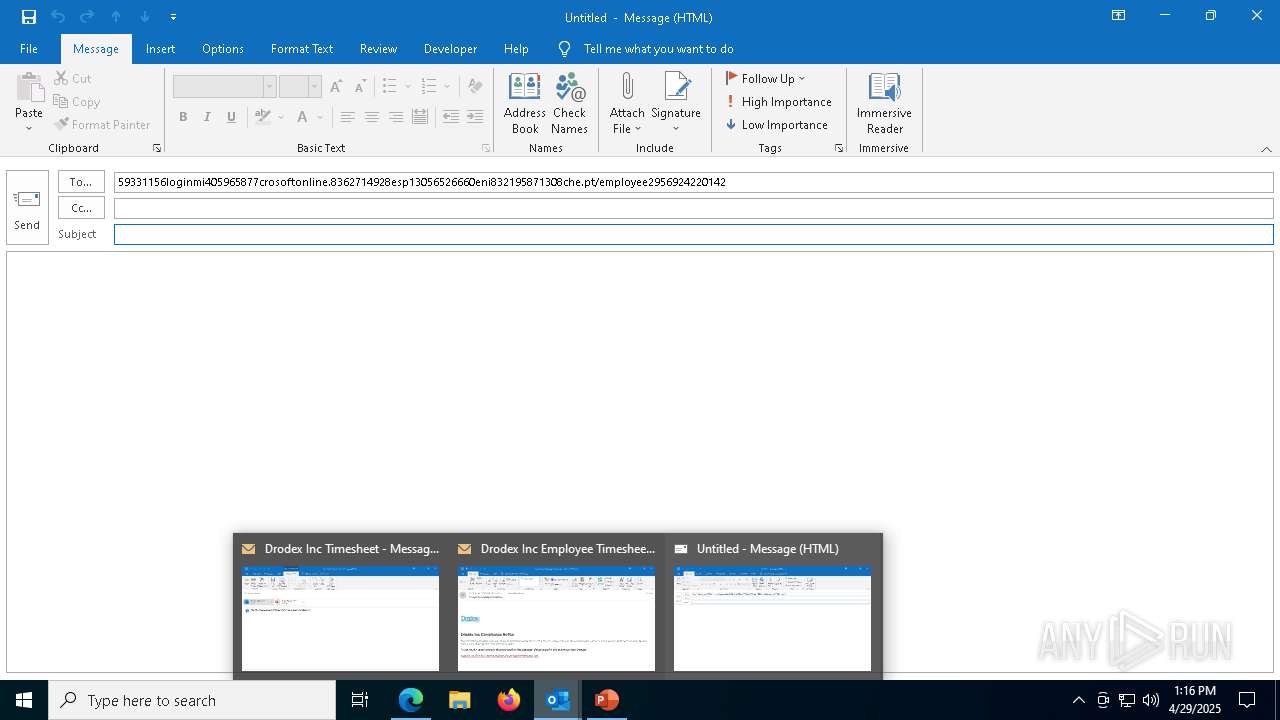The image size is (1280, 720).
Task: Open the font name combo box
Action: pyautogui.click(x=224, y=87)
